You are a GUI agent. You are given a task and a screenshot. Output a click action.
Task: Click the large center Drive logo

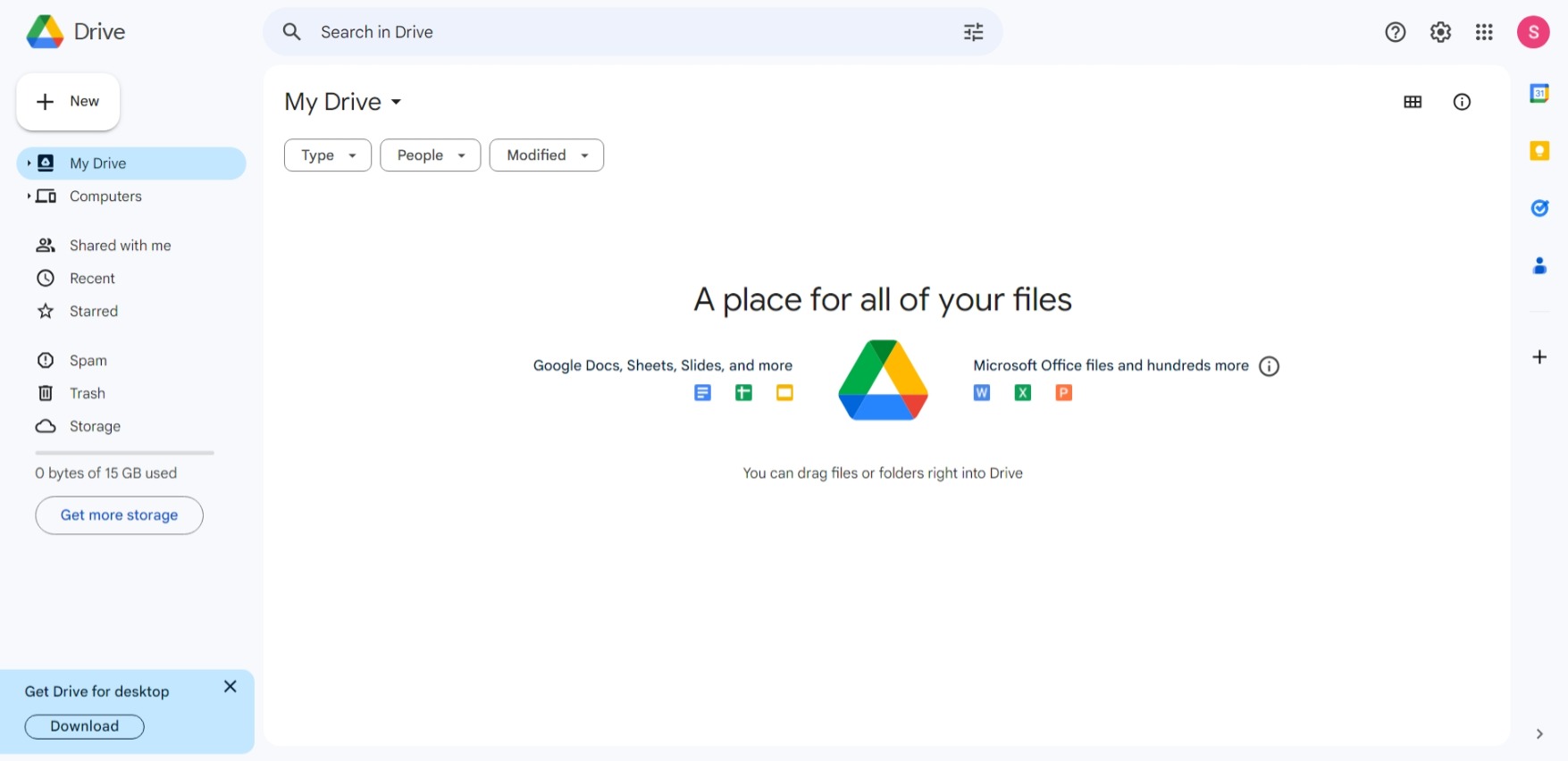pos(883,380)
